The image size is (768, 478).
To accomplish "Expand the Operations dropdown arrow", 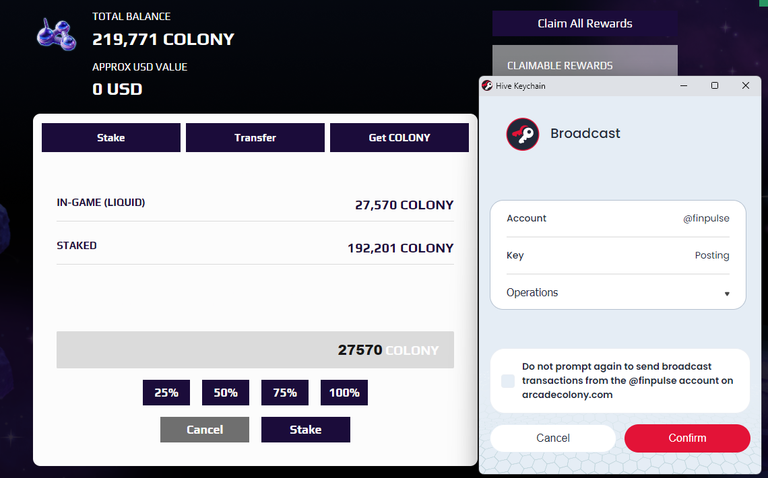I will pyautogui.click(x=727, y=294).
